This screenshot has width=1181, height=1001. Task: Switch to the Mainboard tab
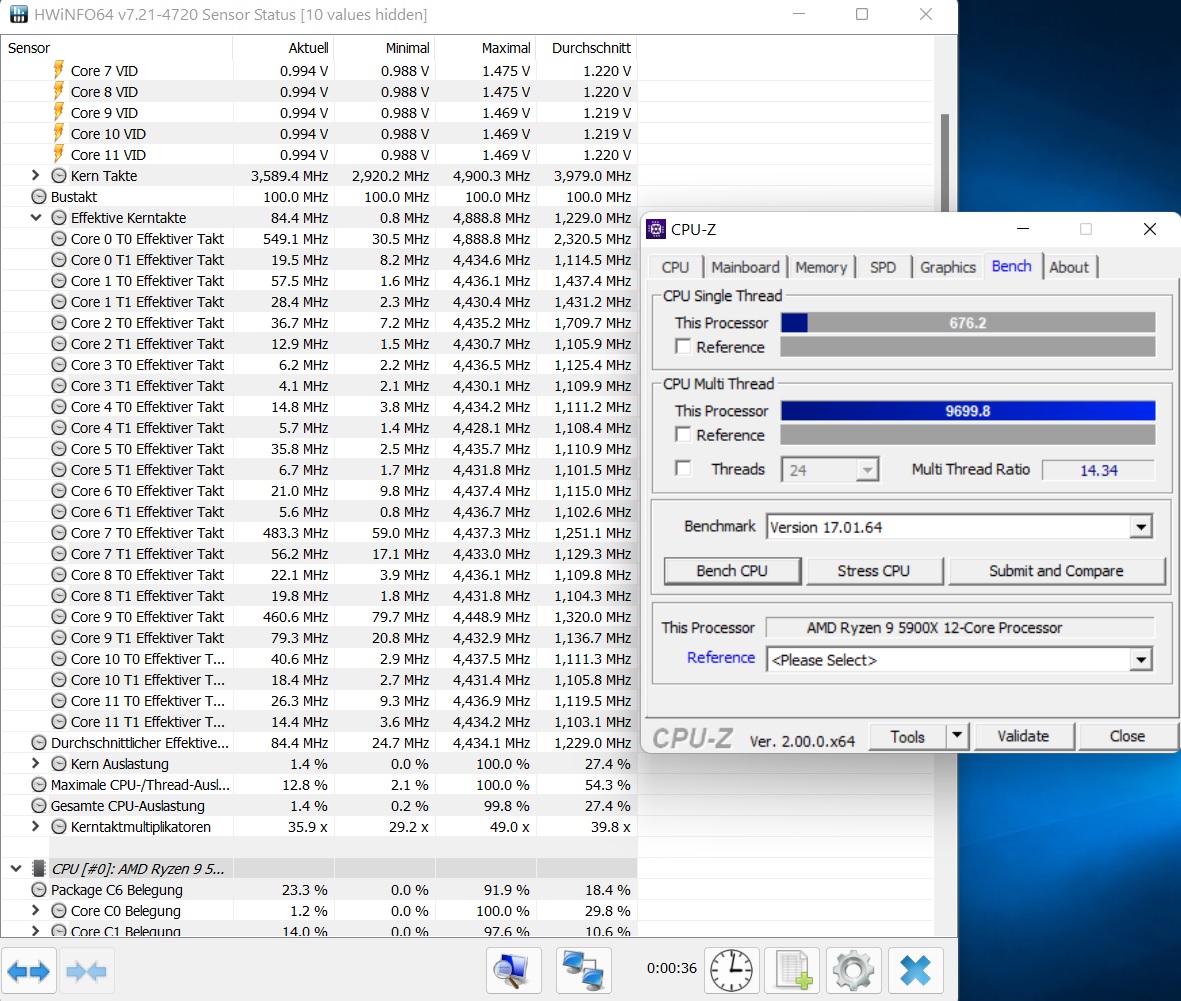745,267
